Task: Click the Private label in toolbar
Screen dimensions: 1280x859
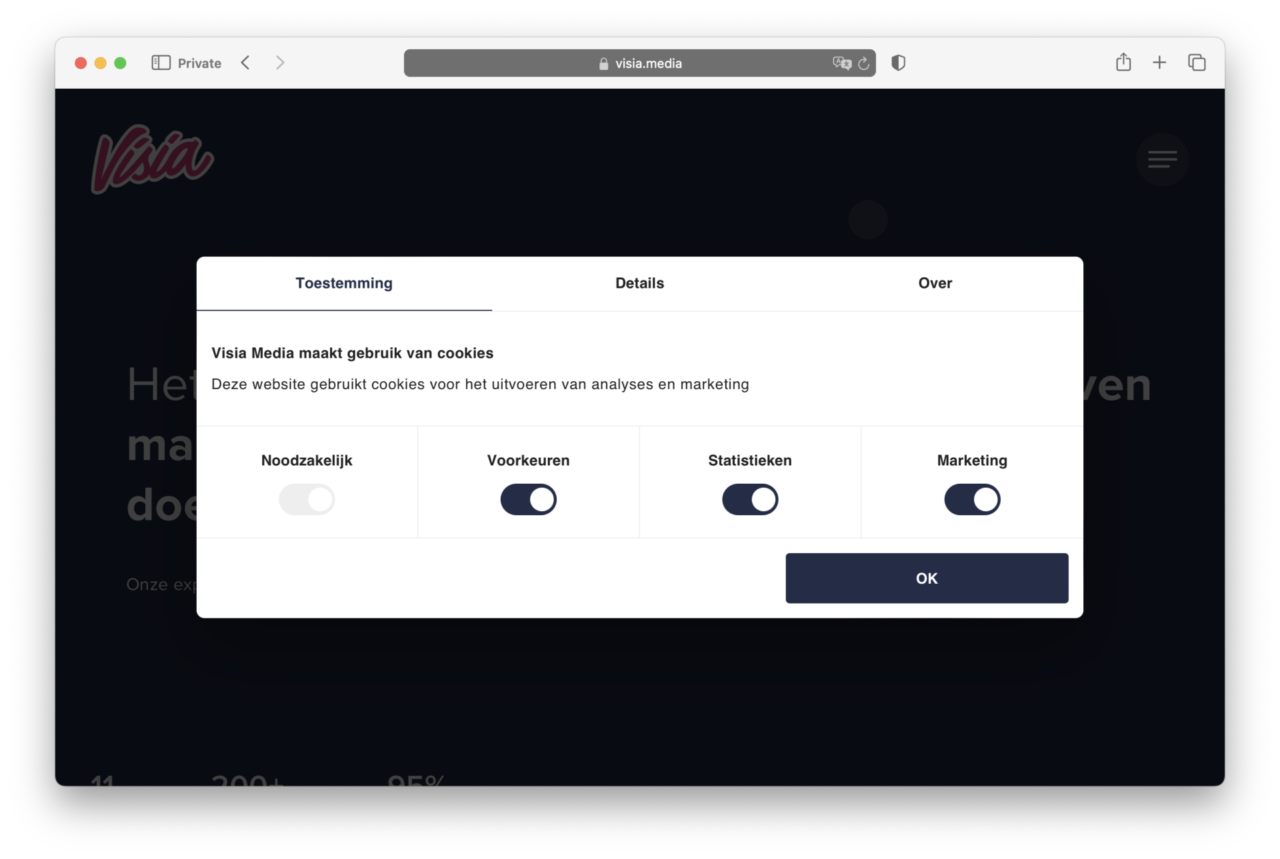Action: [200, 63]
